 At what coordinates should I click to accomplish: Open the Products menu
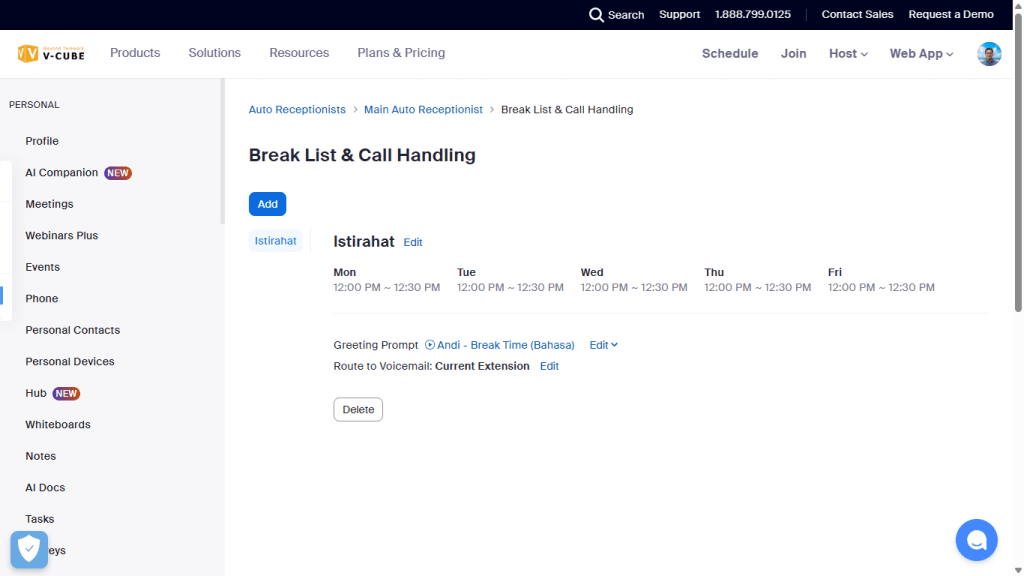click(134, 52)
